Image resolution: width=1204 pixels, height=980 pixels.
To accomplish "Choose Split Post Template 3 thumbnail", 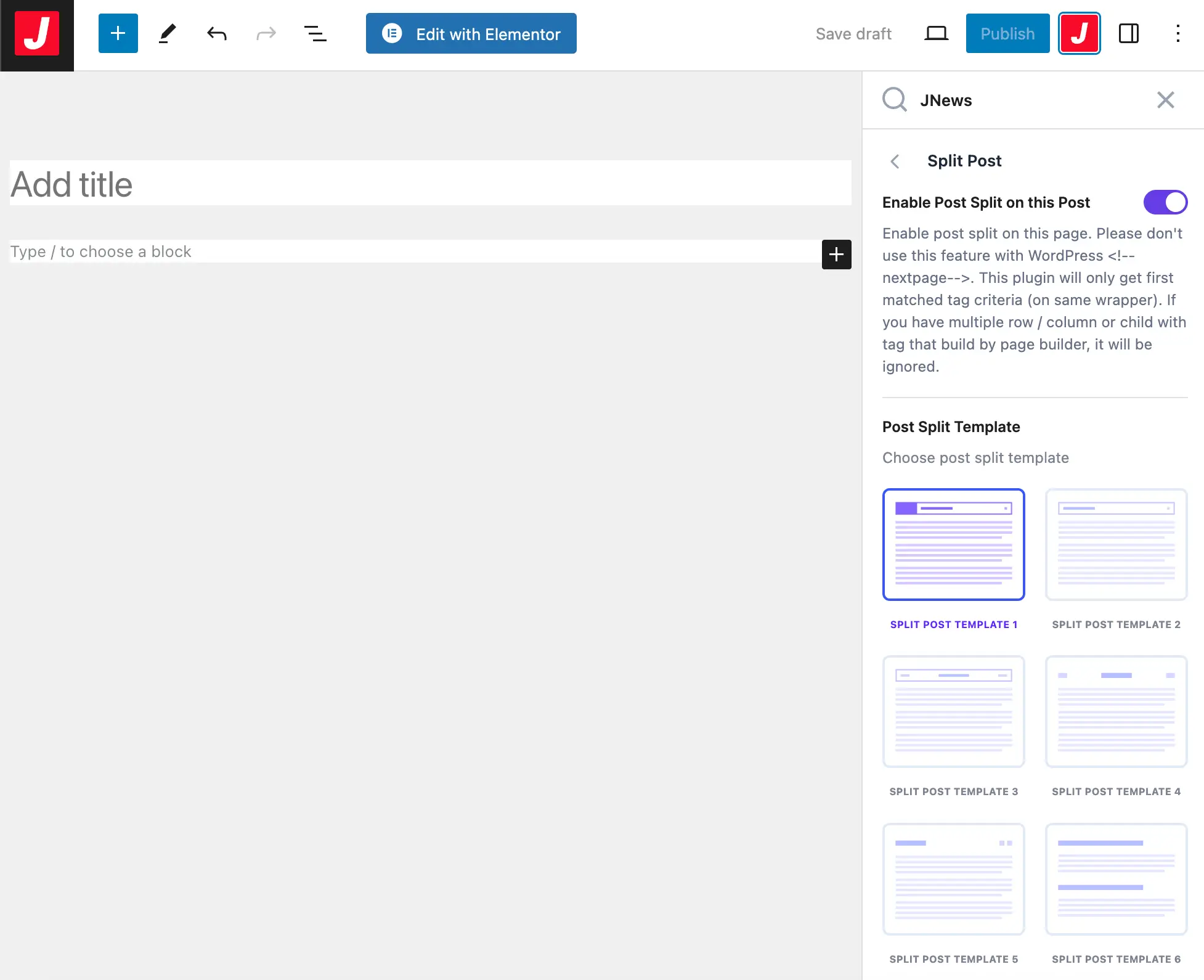I will click(x=953, y=711).
